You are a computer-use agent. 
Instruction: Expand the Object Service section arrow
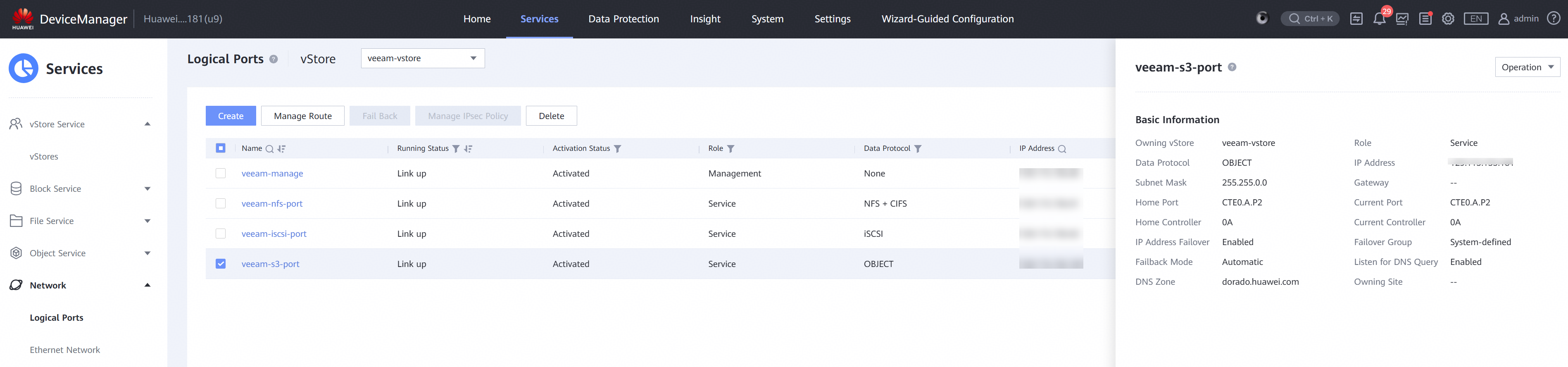(148, 253)
